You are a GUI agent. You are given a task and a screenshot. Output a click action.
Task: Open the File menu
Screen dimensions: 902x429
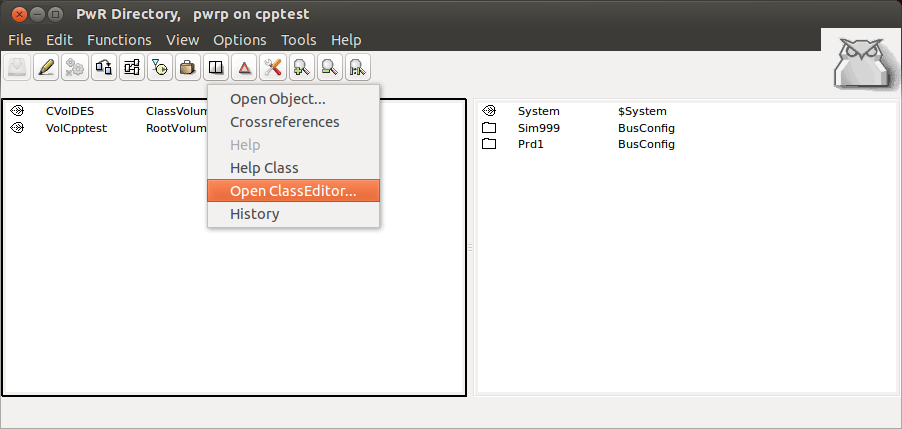coord(20,40)
